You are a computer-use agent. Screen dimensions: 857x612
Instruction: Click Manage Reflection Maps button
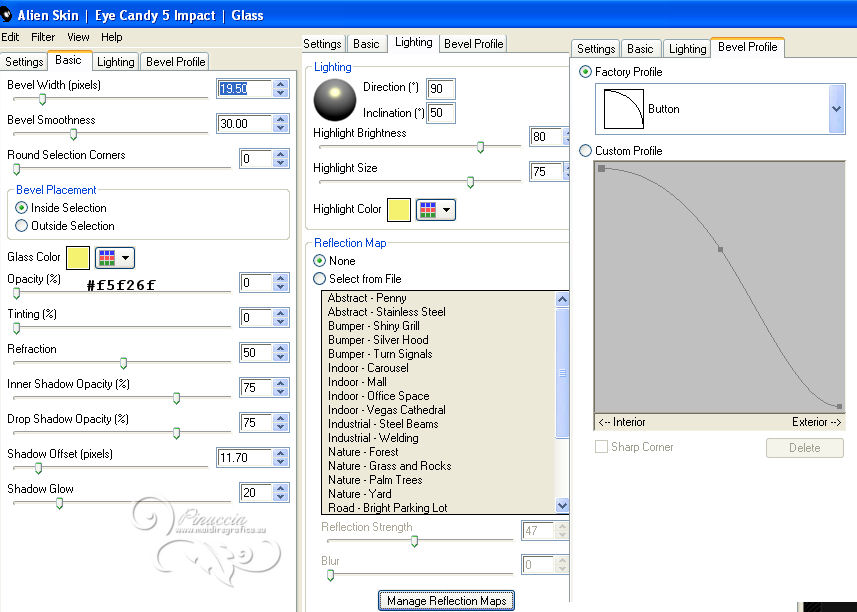pos(447,601)
